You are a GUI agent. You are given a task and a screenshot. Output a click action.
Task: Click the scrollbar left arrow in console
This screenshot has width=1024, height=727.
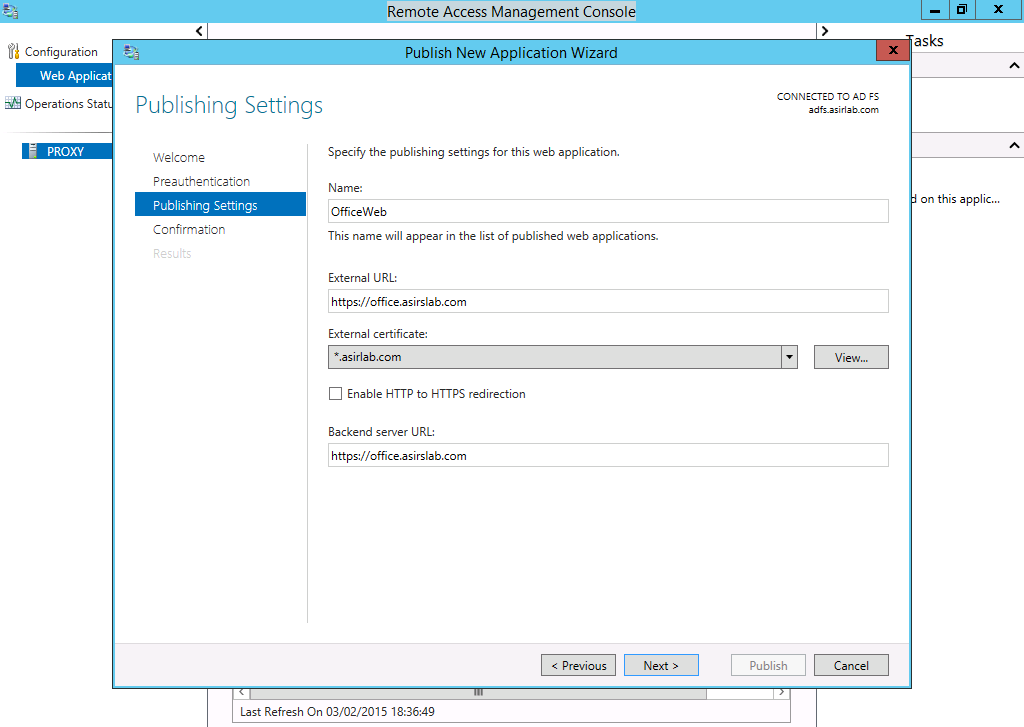[x=242, y=692]
